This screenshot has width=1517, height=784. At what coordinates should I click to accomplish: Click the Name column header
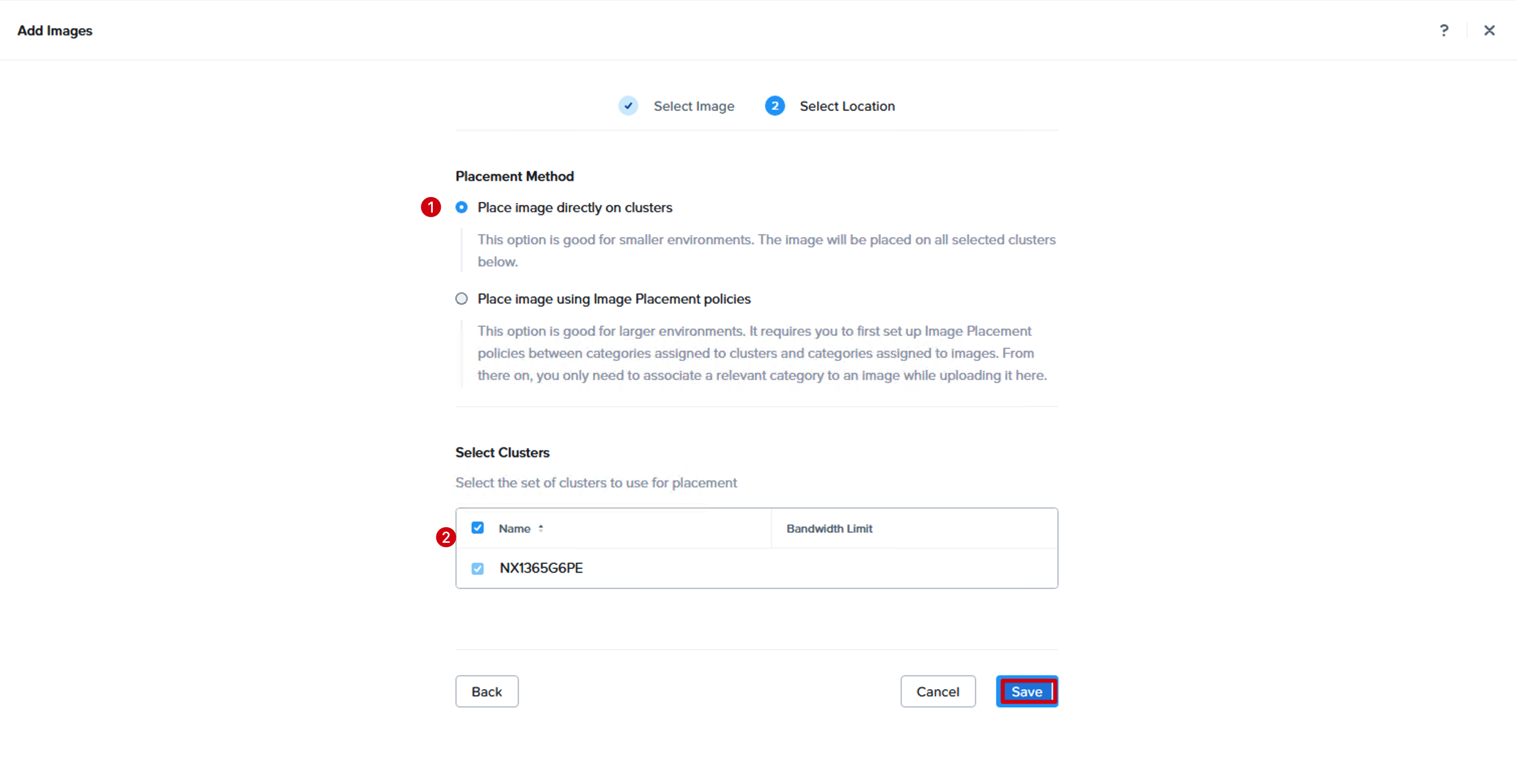point(514,529)
